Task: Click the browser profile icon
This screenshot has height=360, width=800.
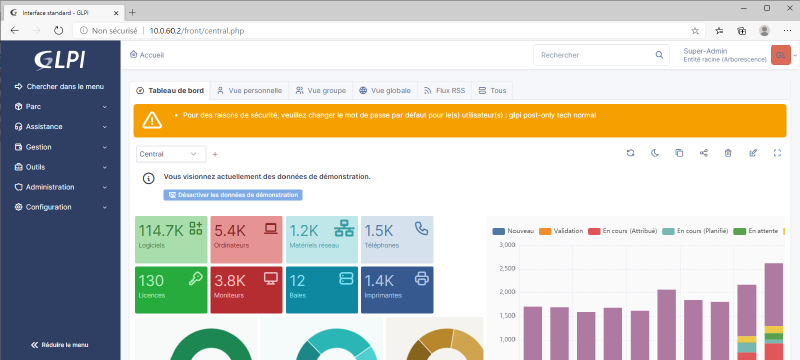Action: click(764, 31)
